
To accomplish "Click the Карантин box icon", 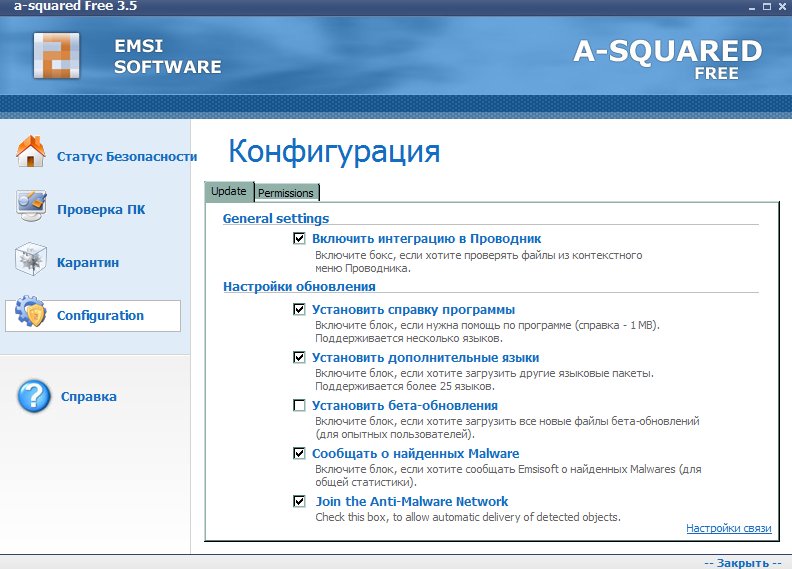I will coord(31,259).
